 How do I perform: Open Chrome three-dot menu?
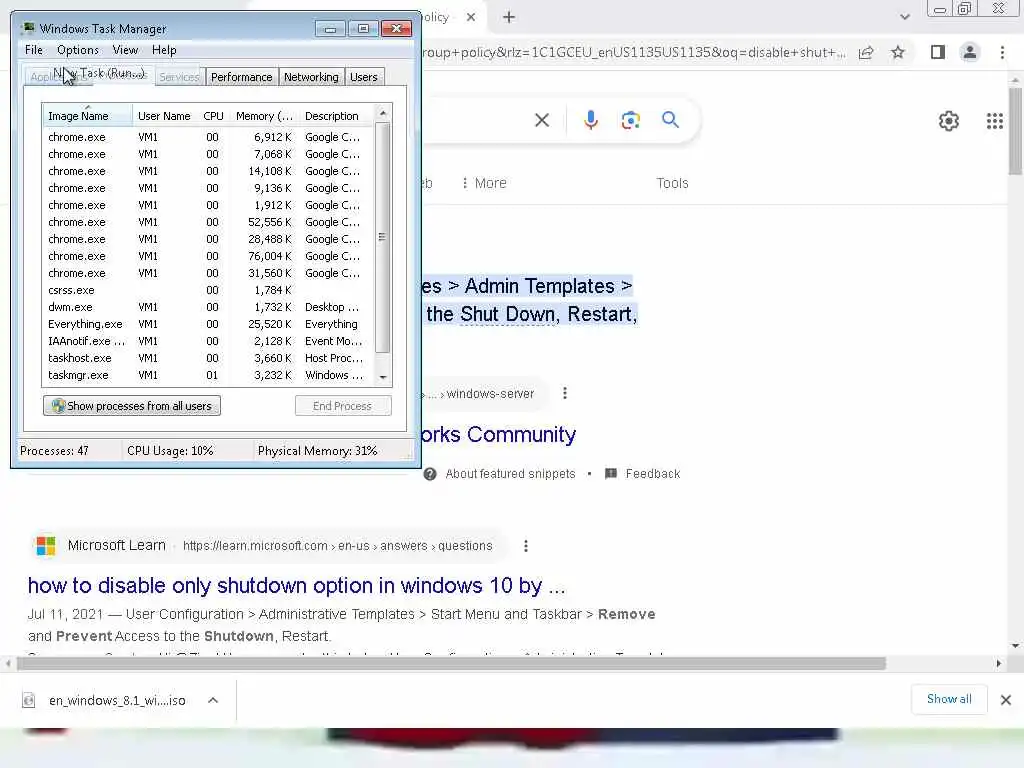[1002, 52]
